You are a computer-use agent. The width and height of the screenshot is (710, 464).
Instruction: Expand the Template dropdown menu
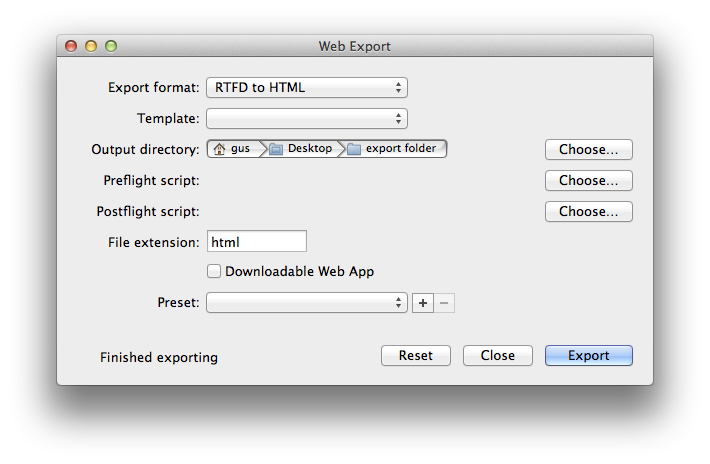(x=306, y=119)
